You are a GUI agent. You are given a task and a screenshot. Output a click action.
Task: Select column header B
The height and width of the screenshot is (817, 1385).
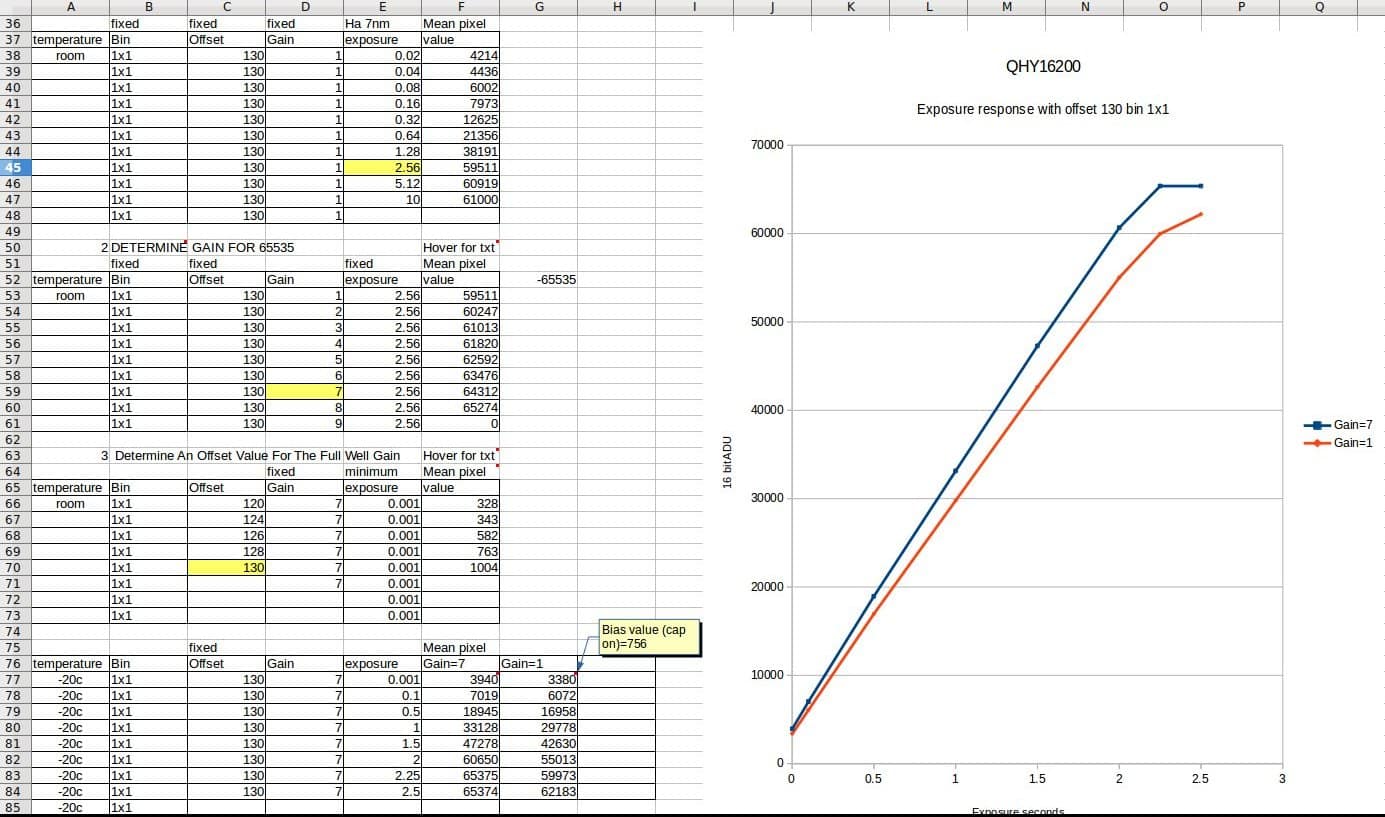pos(148,7)
